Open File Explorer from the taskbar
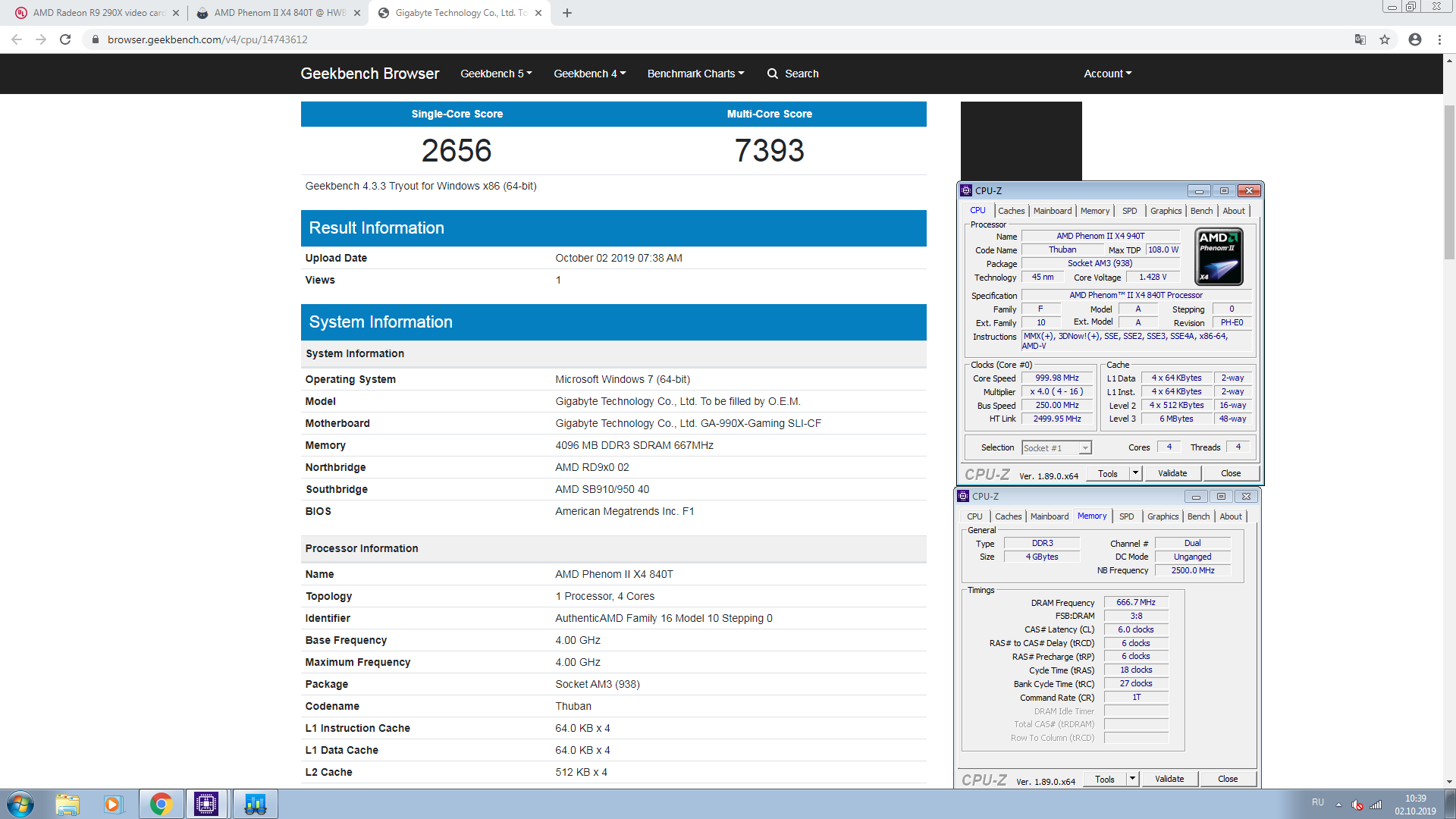This screenshot has height=819, width=1456. [x=67, y=804]
